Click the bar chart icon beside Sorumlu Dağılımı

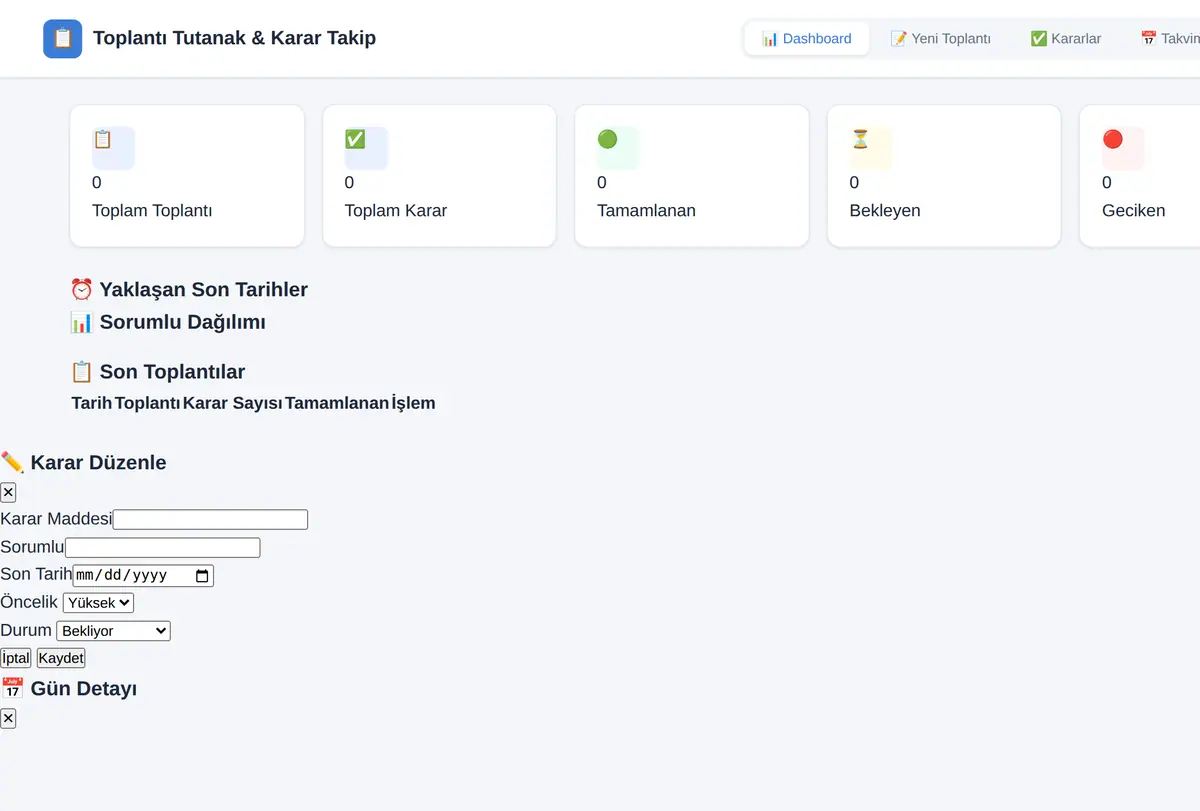pyautogui.click(x=81, y=322)
